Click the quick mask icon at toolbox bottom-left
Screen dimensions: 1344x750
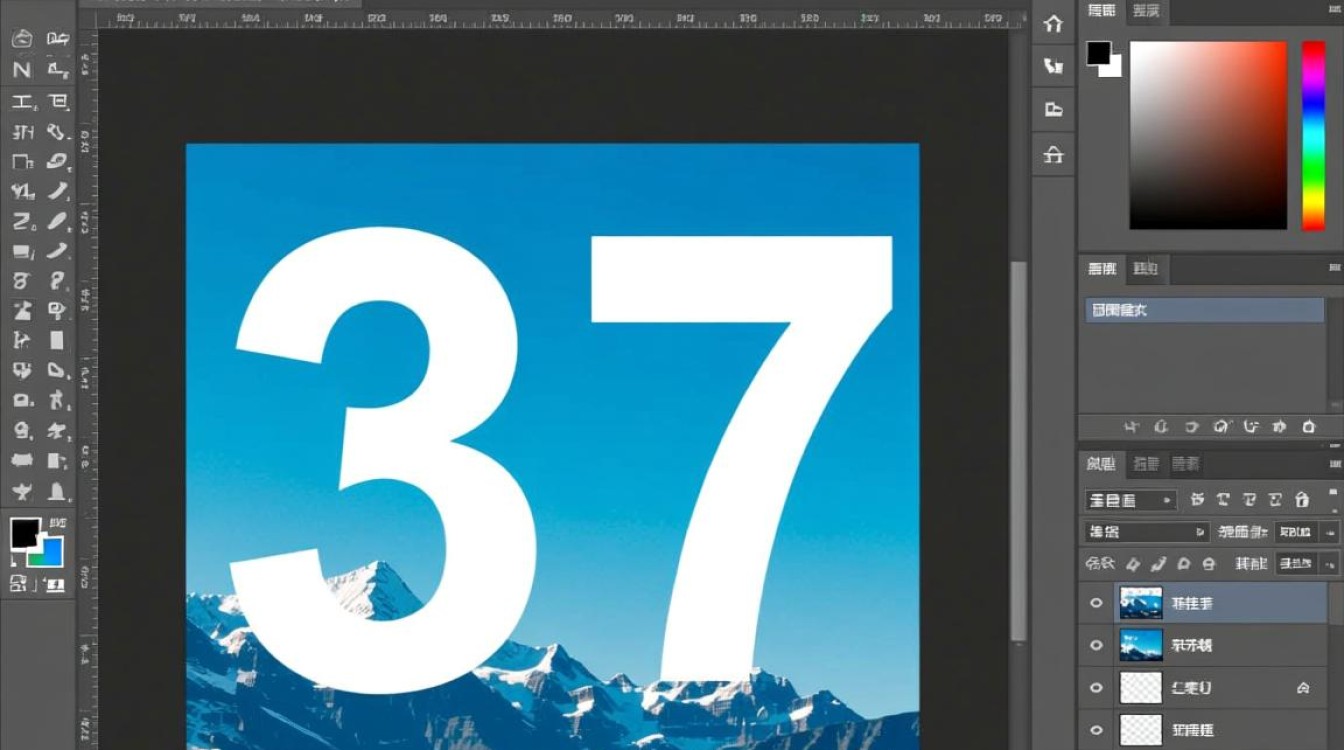click(x=20, y=584)
